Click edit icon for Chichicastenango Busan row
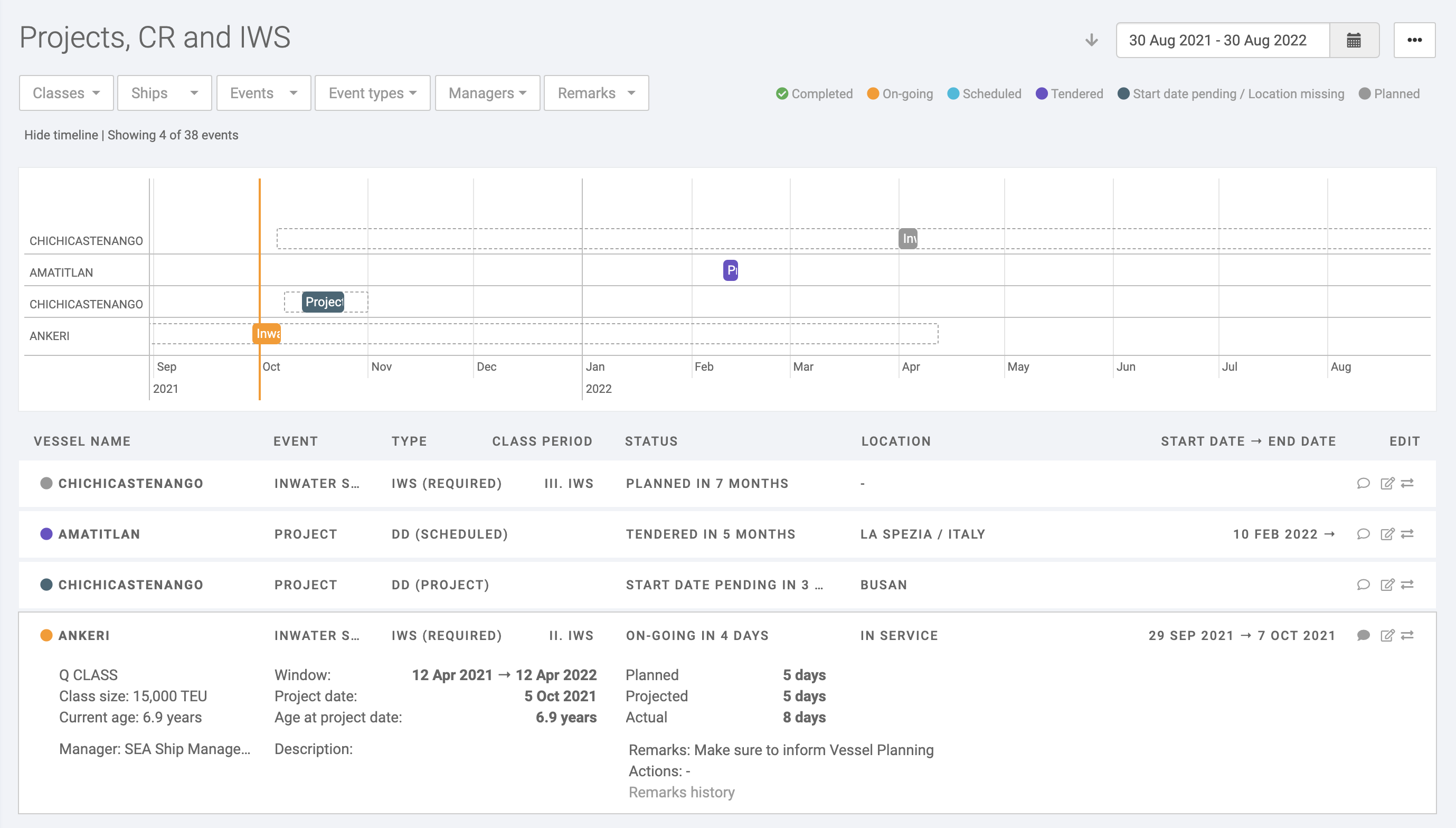Image resolution: width=1456 pixels, height=828 pixels. click(1387, 585)
